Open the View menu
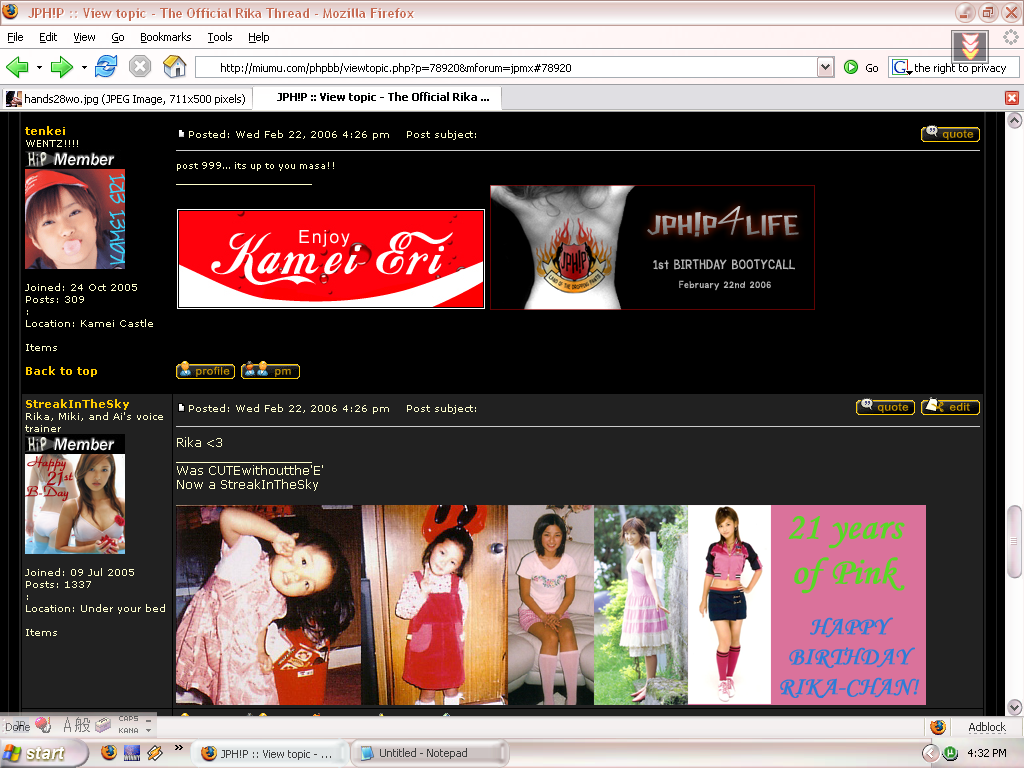The width and height of the screenshot is (1024, 768). (84, 37)
